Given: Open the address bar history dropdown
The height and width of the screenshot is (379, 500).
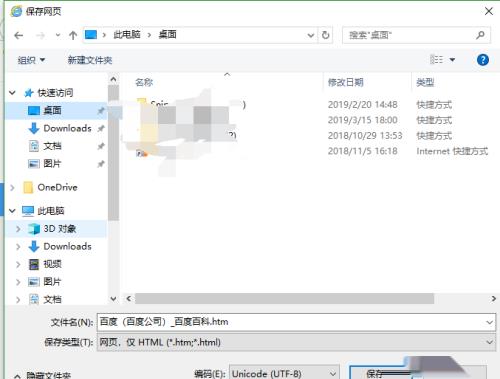Looking at the screenshot, I should [x=311, y=35].
